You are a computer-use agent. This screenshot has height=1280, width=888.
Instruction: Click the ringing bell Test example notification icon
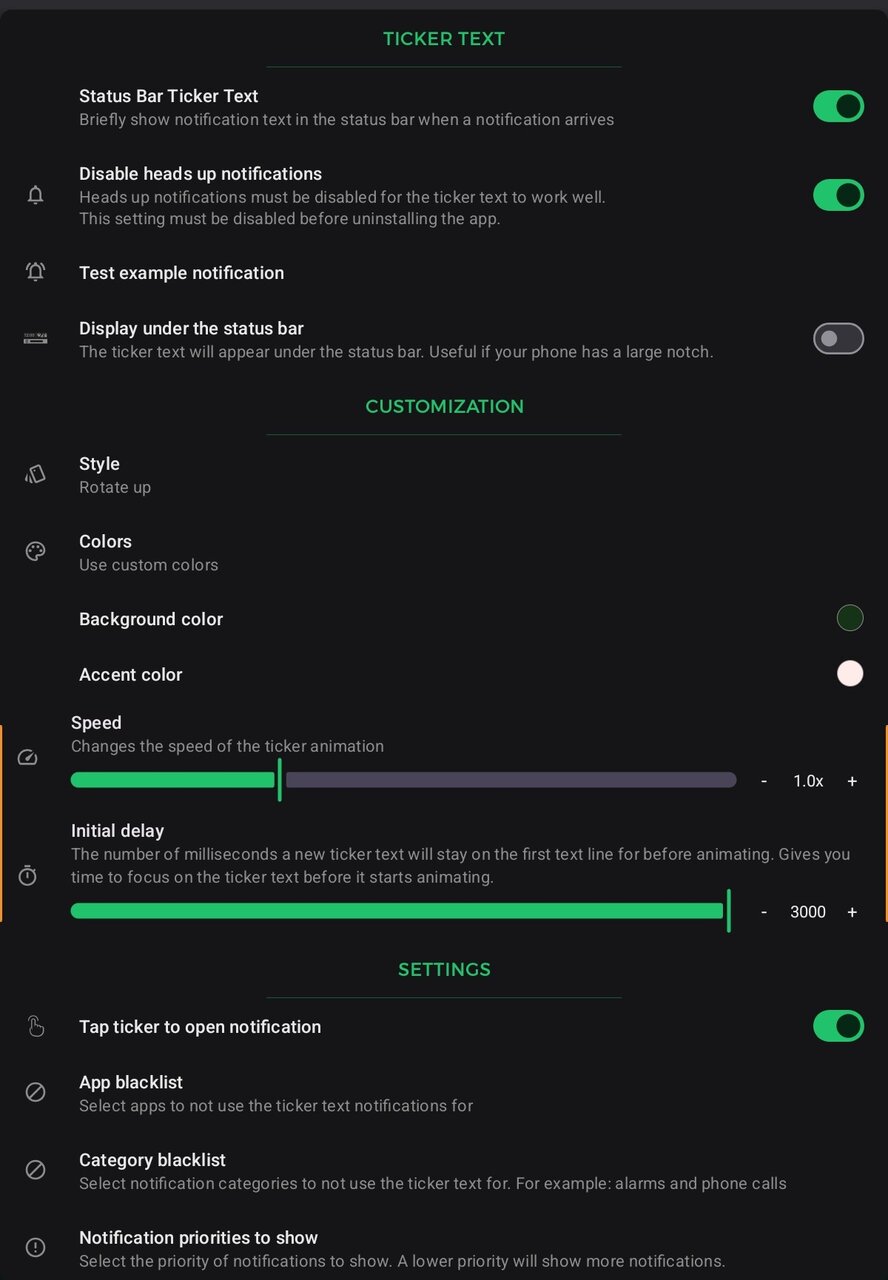click(x=36, y=271)
